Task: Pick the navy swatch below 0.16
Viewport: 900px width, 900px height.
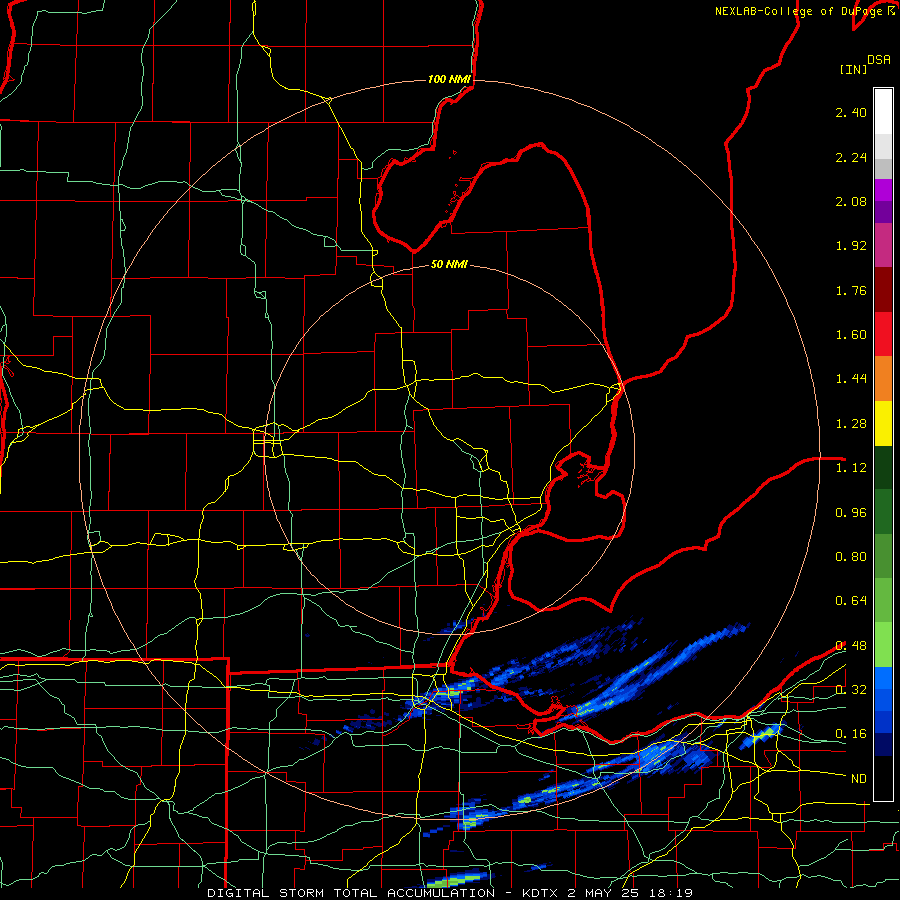Action: tap(883, 744)
